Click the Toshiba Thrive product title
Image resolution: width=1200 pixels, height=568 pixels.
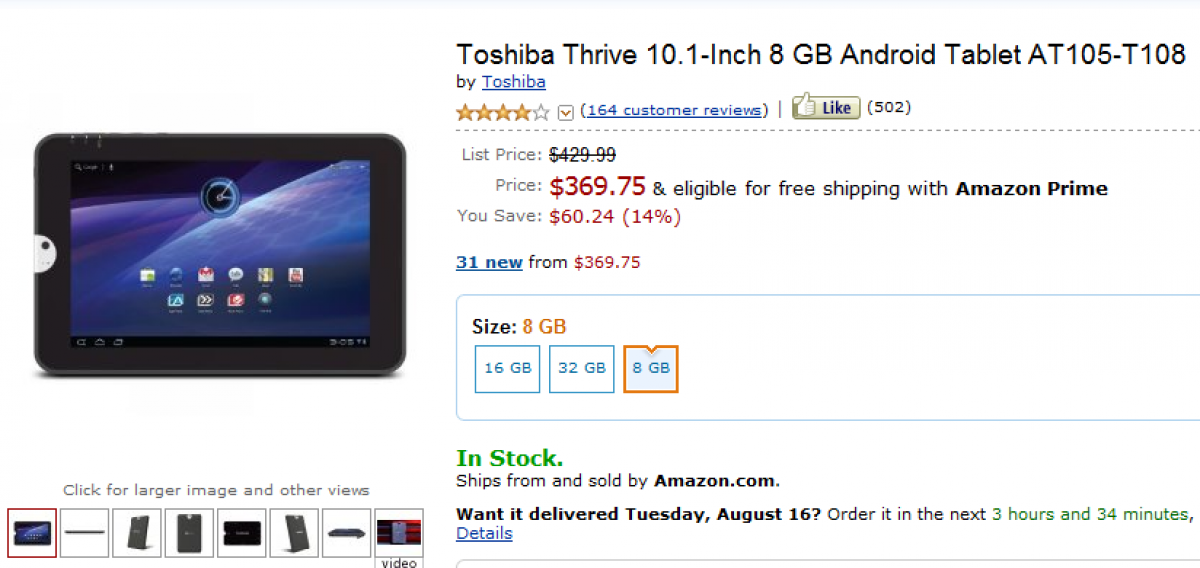820,54
